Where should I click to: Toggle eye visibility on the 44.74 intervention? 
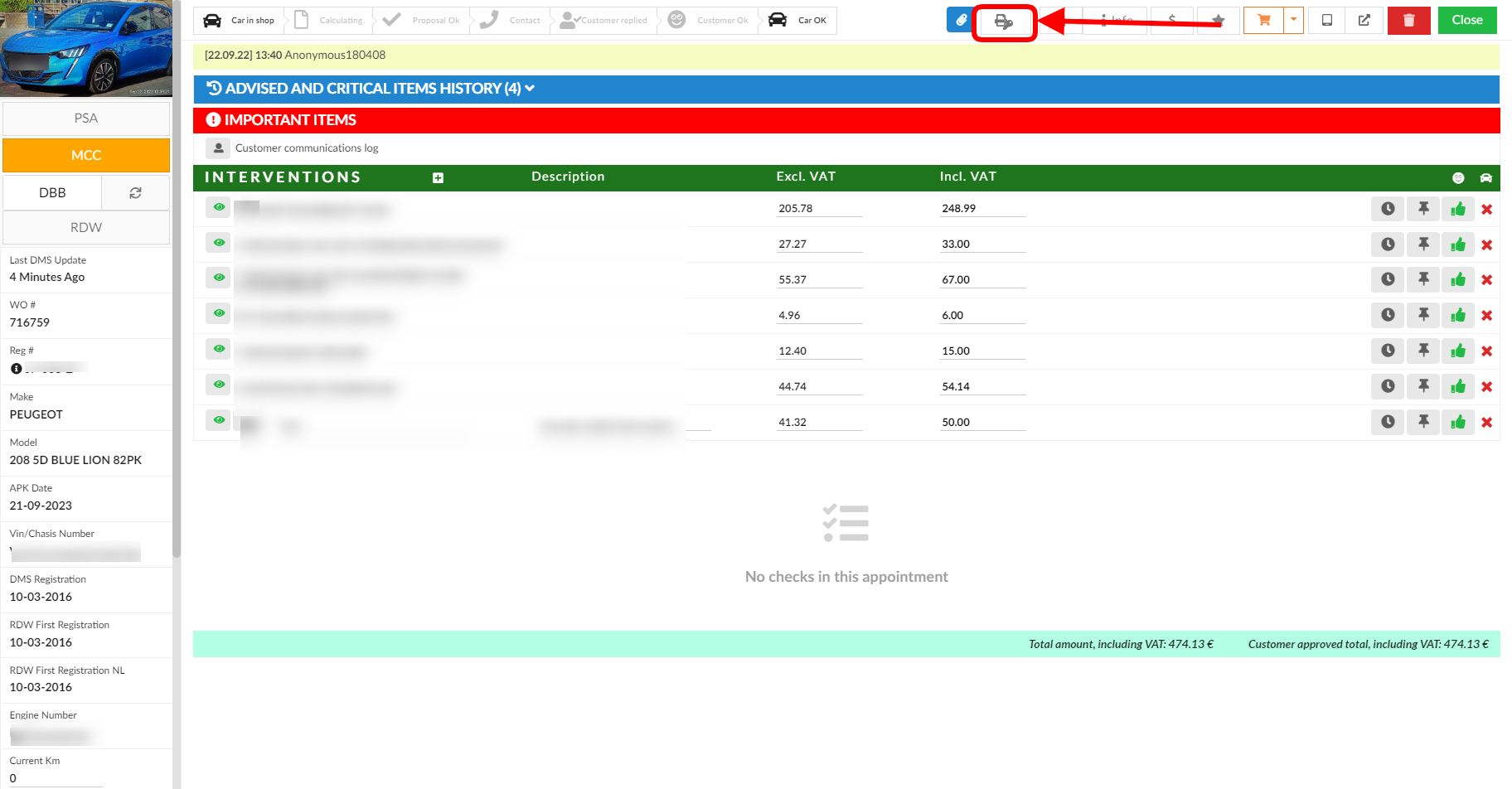[x=219, y=385]
